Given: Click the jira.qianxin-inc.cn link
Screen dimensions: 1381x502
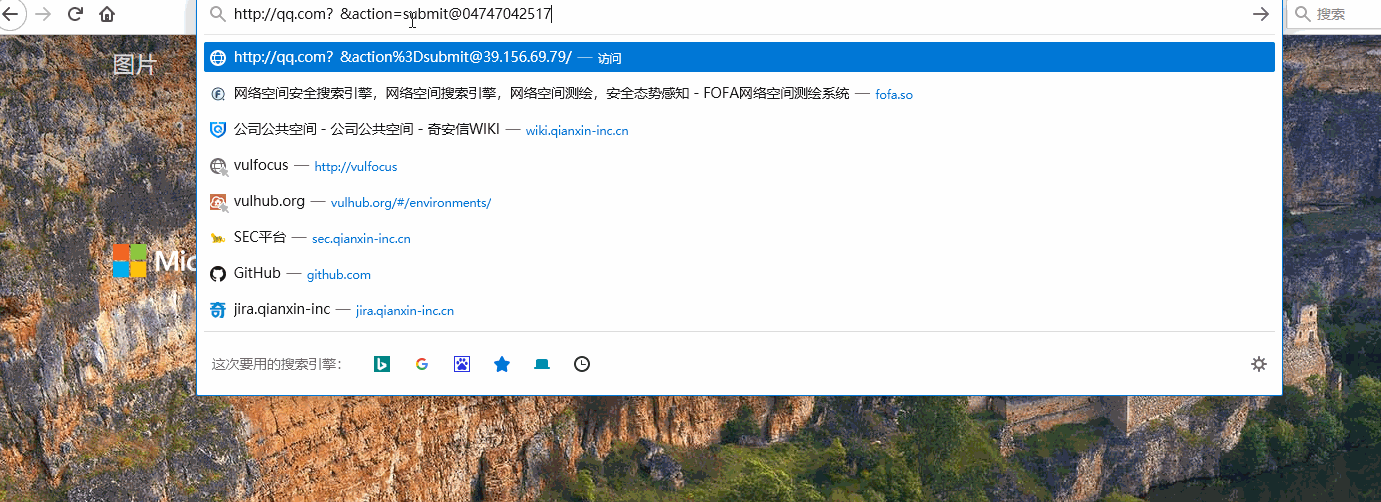Looking at the screenshot, I should [405, 311].
